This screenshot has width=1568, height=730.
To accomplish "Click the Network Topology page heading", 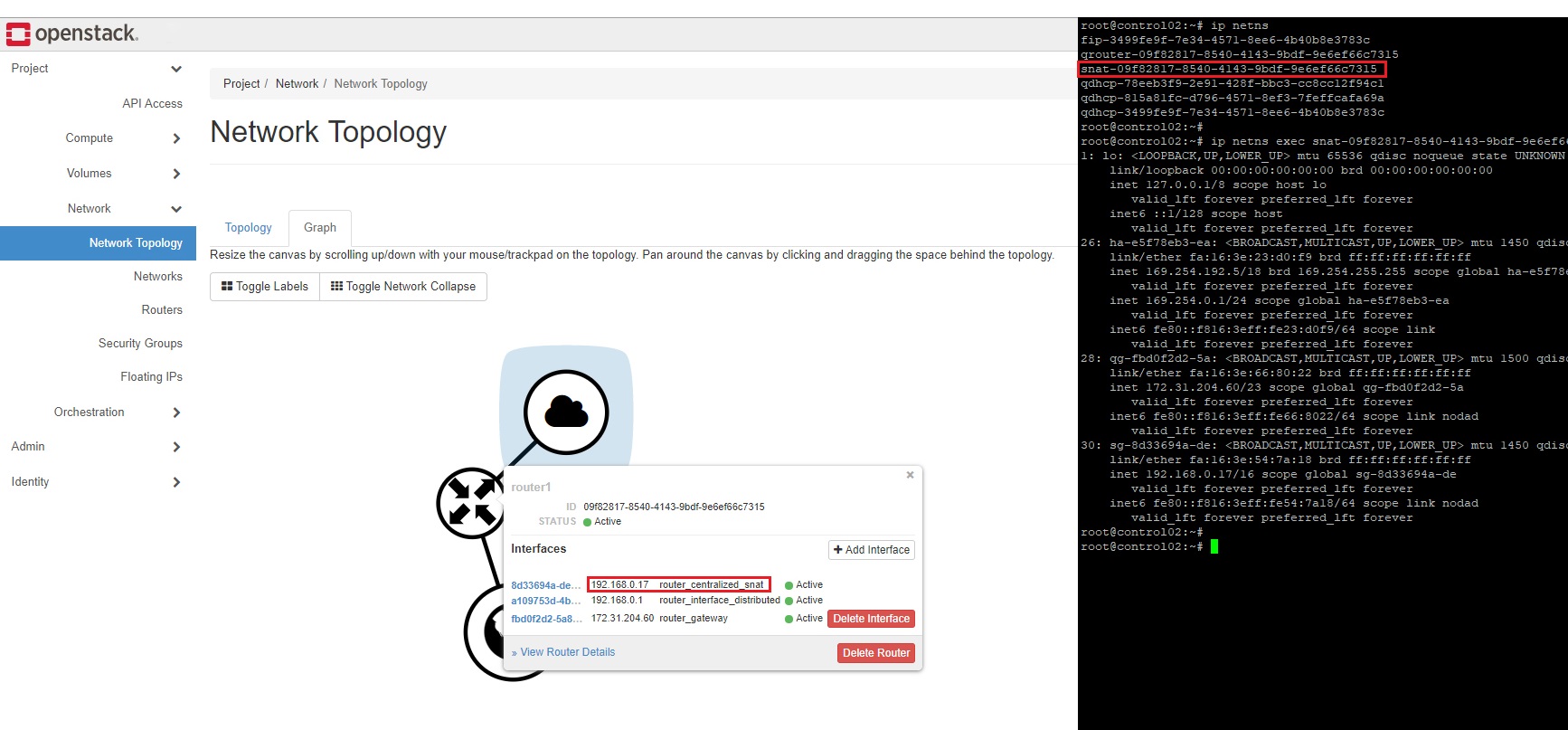I will (328, 132).
